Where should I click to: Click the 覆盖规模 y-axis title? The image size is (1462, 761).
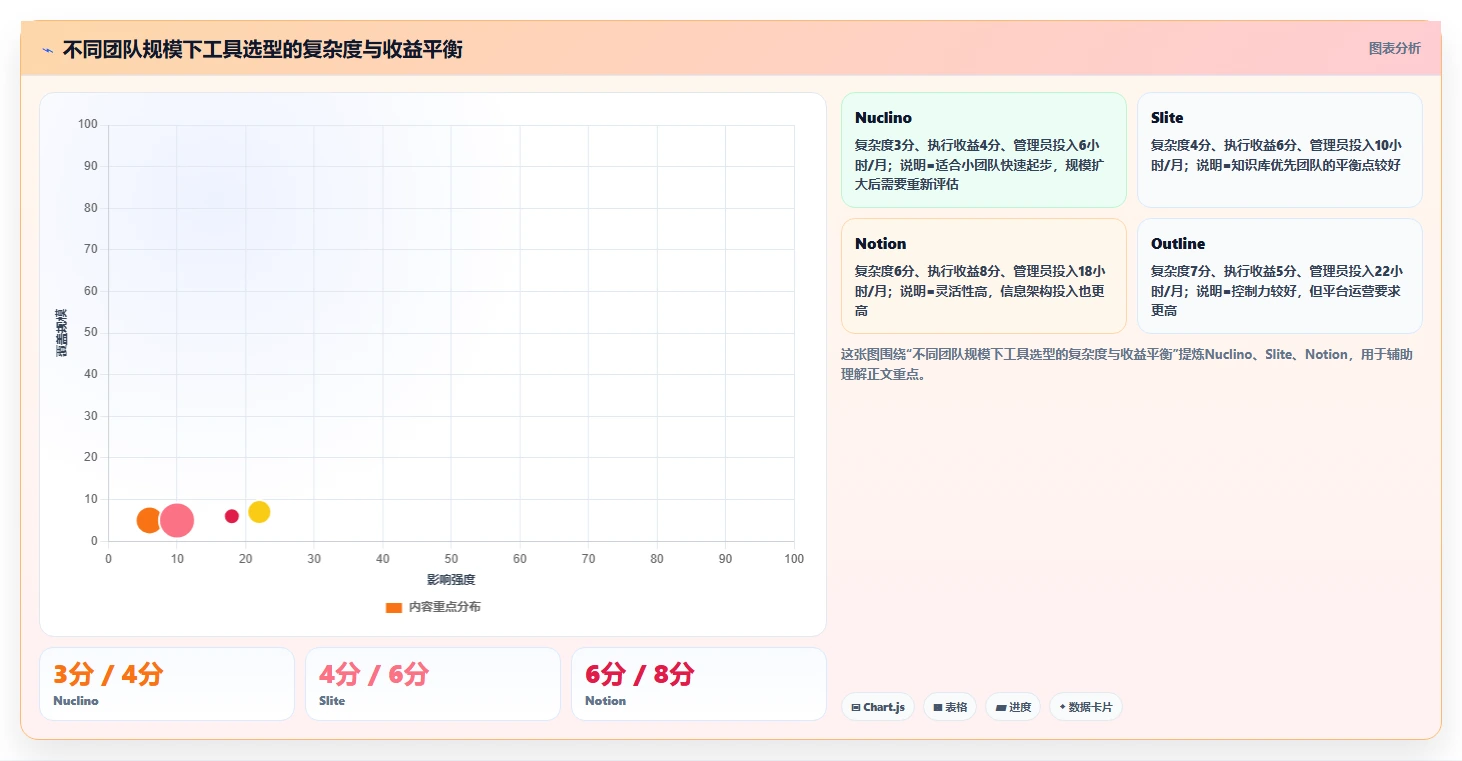coord(62,333)
